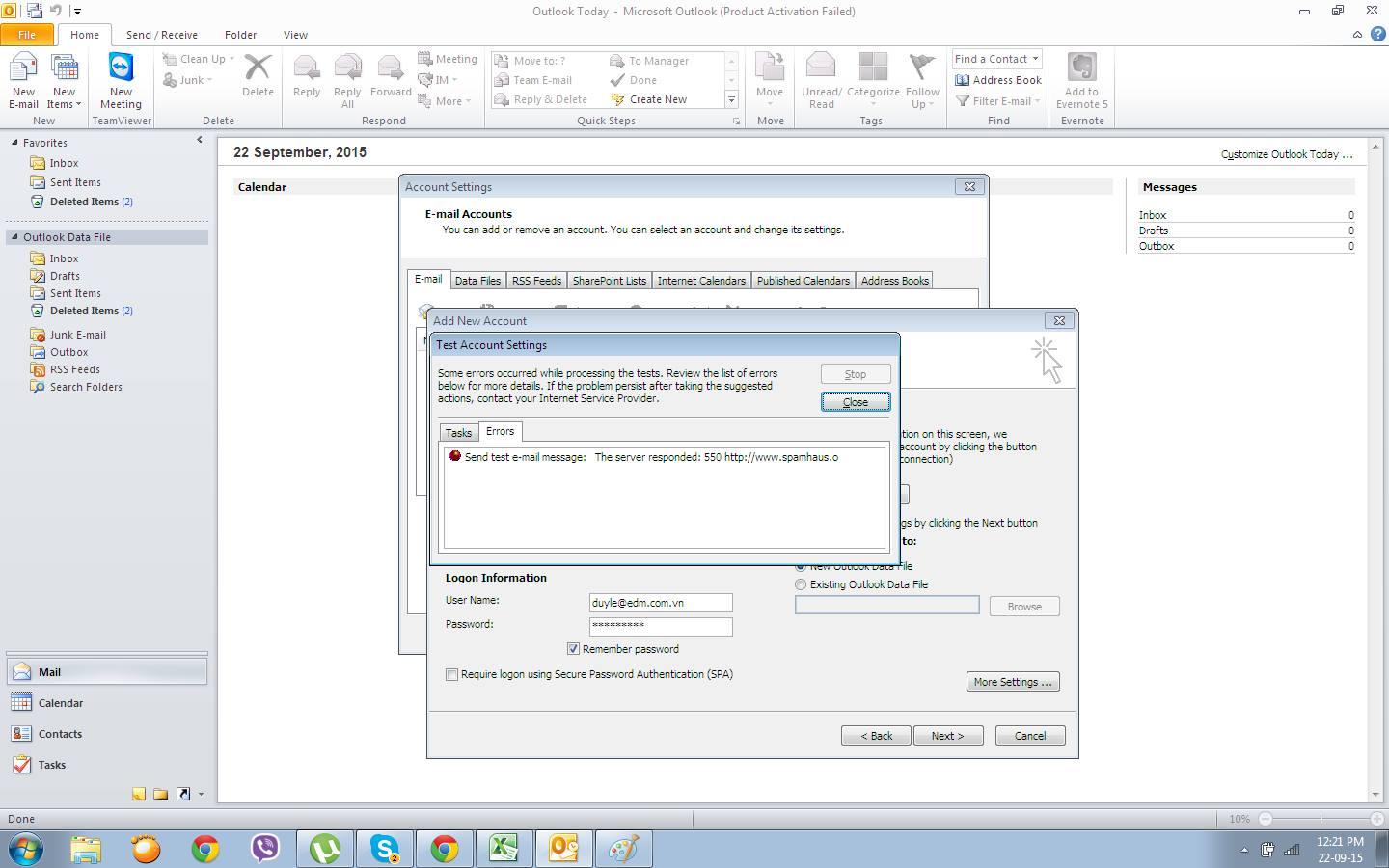1389x868 pixels.
Task: Start a TeamViewer New Meeting
Action: coord(121,81)
